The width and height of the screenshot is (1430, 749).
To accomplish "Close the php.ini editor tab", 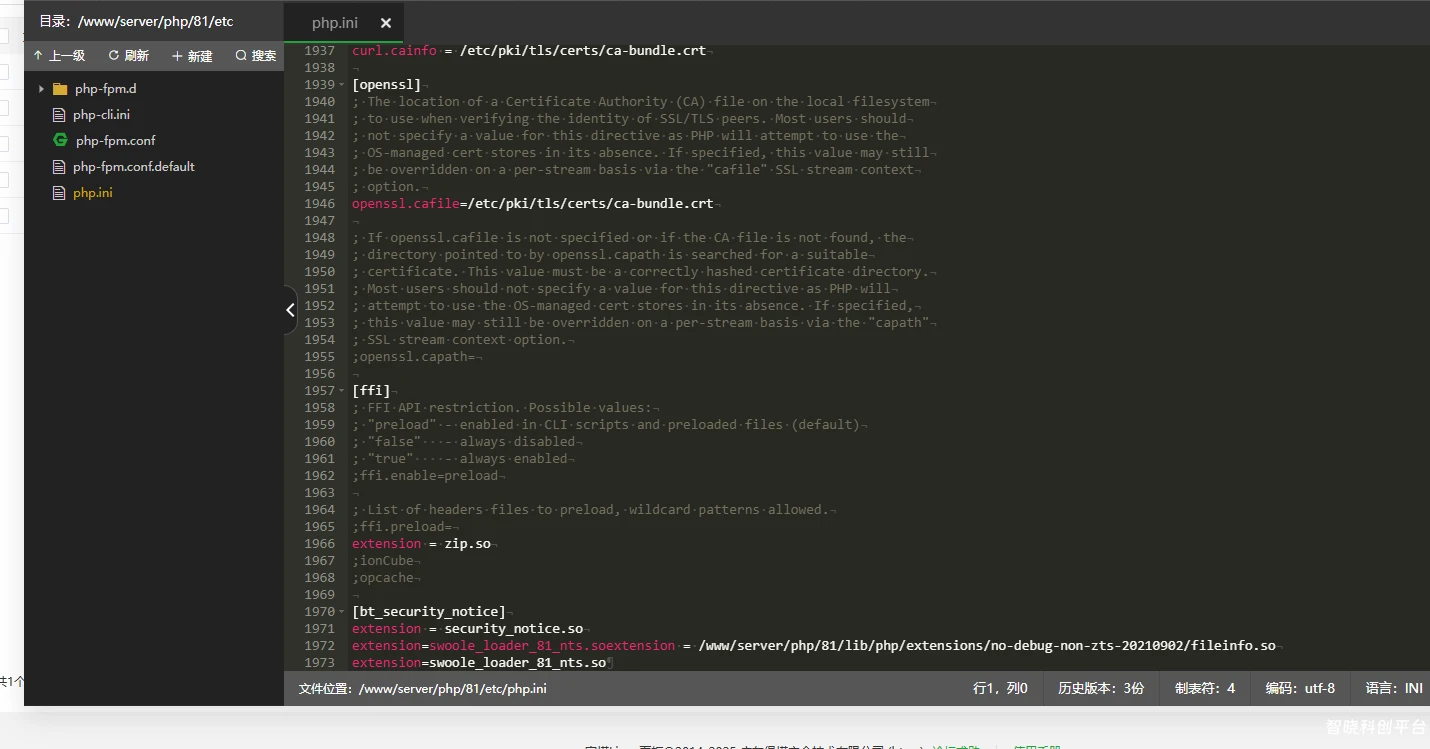I will pos(386,23).
